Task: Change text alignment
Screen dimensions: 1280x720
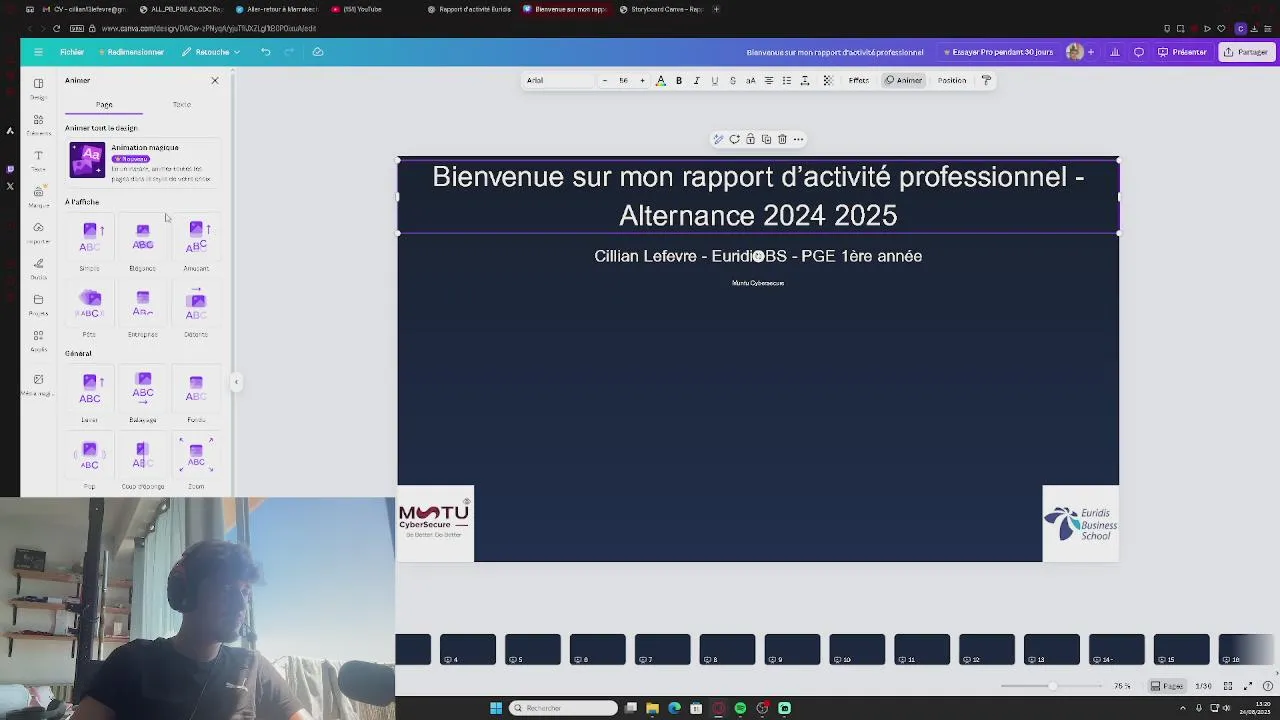Action: tap(769, 80)
